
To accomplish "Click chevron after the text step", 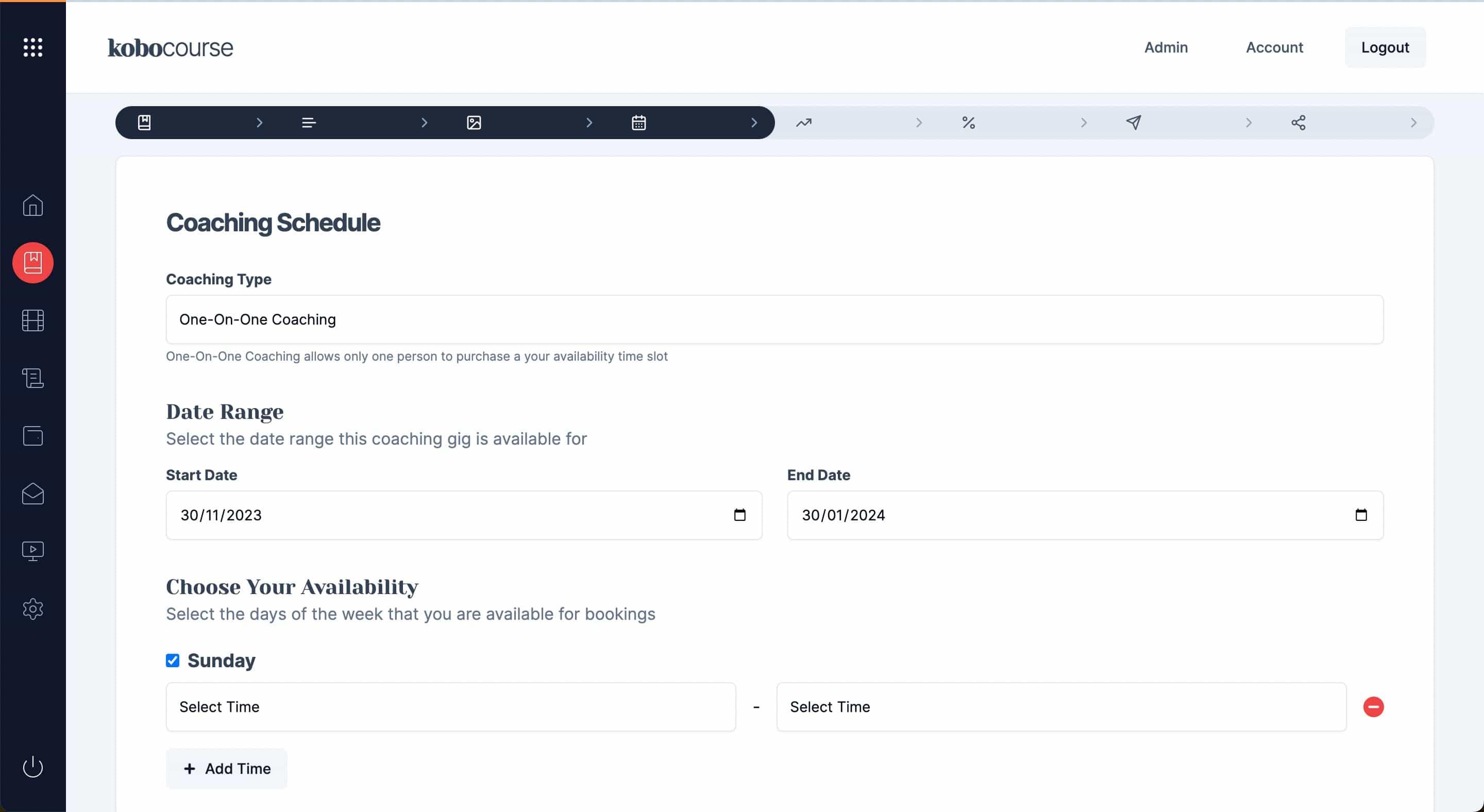I will point(424,123).
